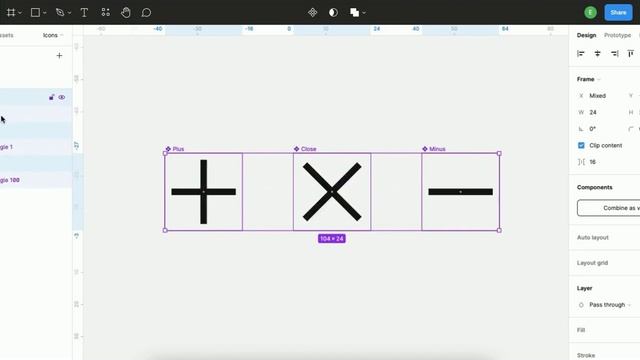Screen dimensions: 640x360
Task: Click the Stroke section header
Action: tap(586, 355)
